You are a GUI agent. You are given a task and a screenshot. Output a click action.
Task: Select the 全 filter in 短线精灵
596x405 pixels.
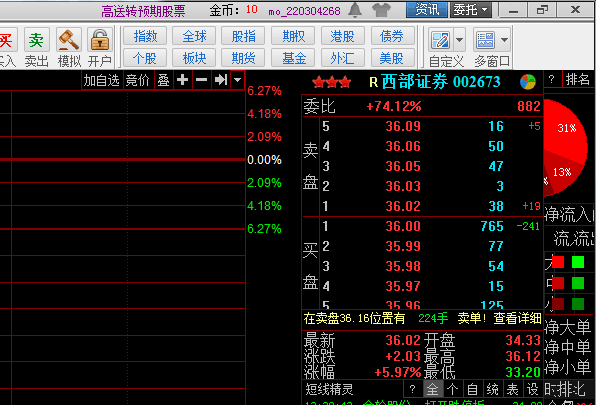tap(433, 389)
